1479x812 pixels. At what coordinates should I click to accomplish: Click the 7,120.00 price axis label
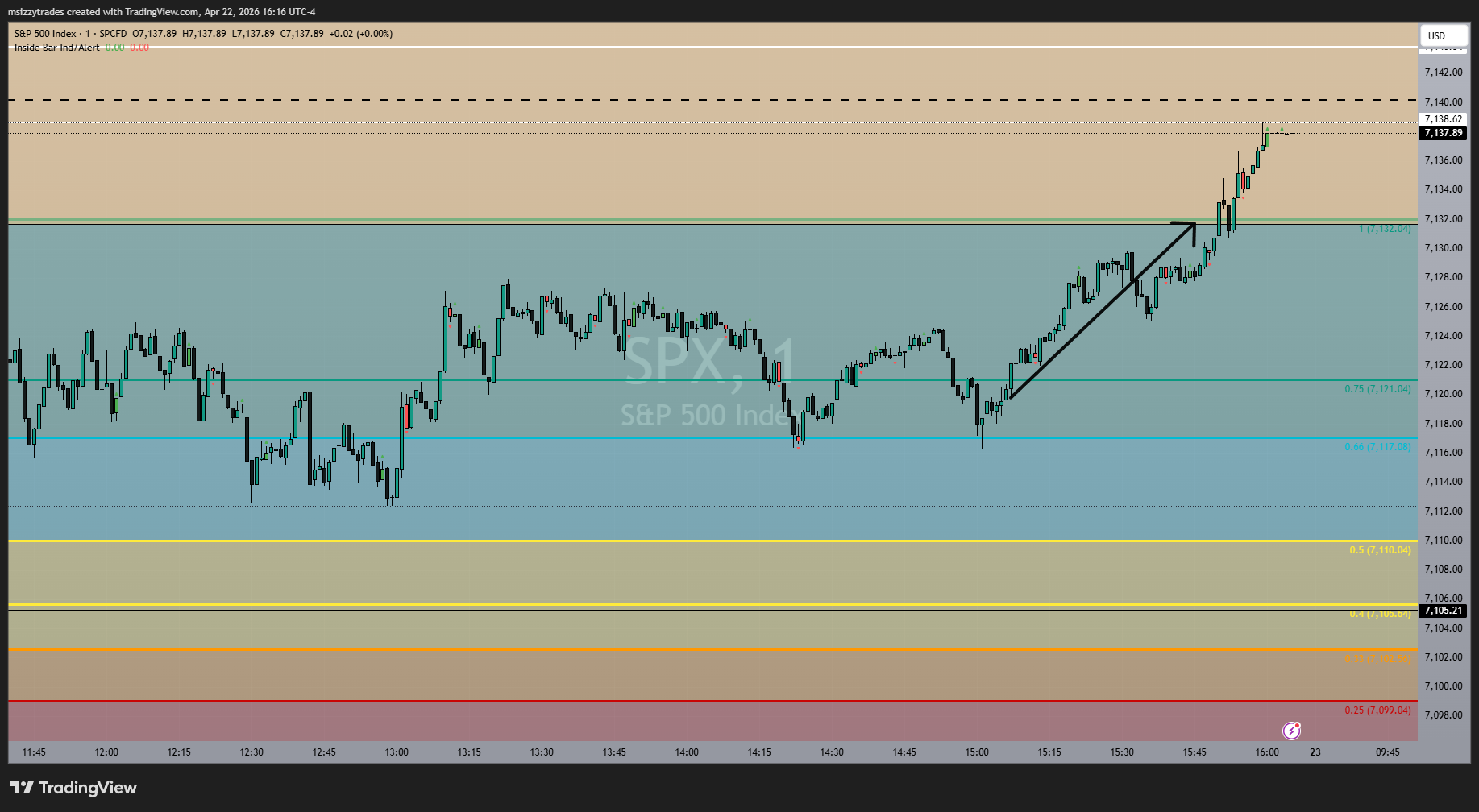(x=1444, y=394)
